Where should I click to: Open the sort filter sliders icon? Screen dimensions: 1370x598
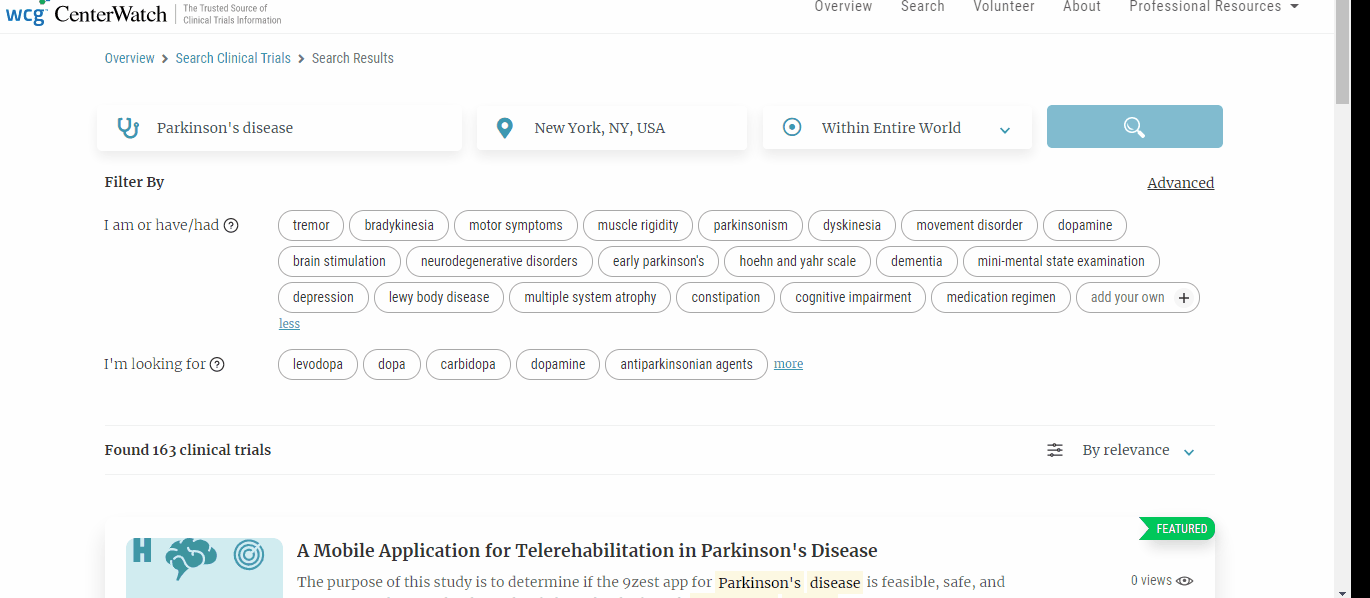click(x=1054, y=450)
